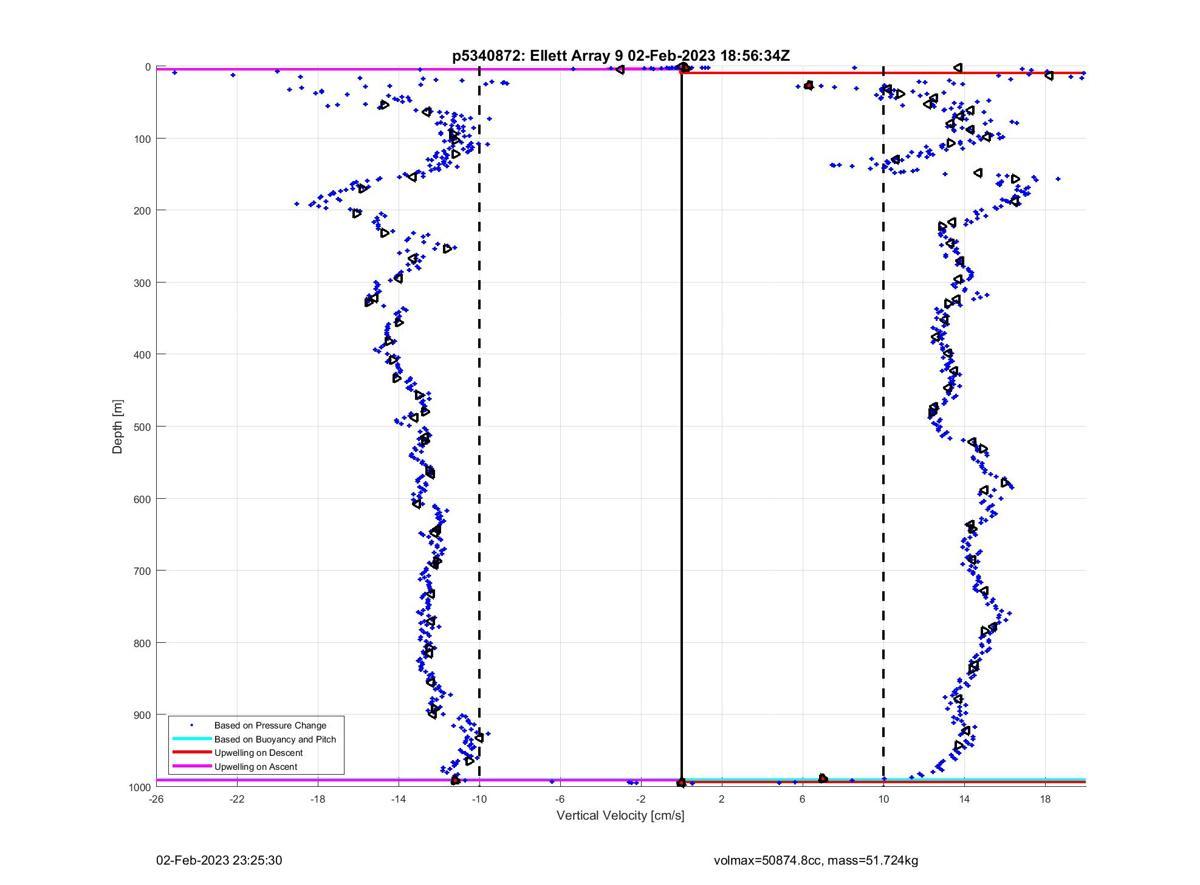The height and width of the screenshot is (885, 1200).
Task: Click y-axis tick label '400'
Action: [x=142, y=355]
